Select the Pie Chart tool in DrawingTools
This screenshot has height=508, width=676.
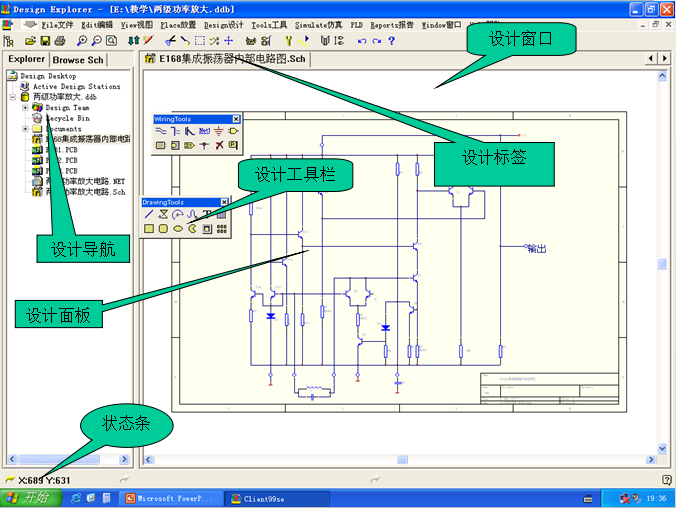[x=192, y=229]
